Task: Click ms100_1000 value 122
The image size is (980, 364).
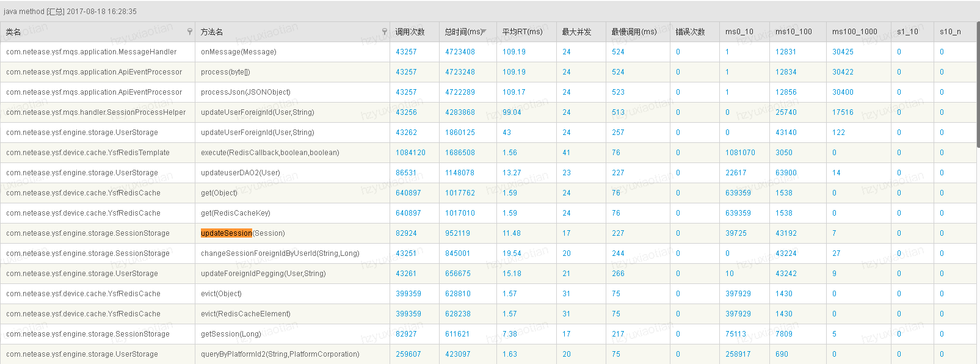Action: coord(839,133)
